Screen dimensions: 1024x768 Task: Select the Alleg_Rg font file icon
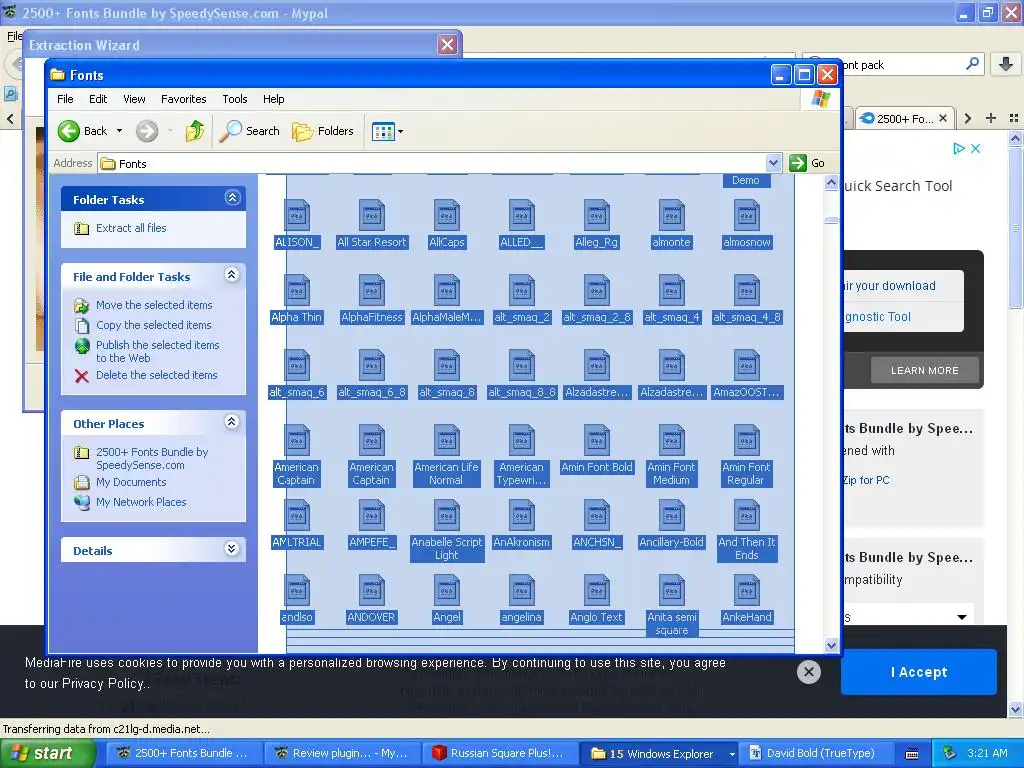coord(596,216)
